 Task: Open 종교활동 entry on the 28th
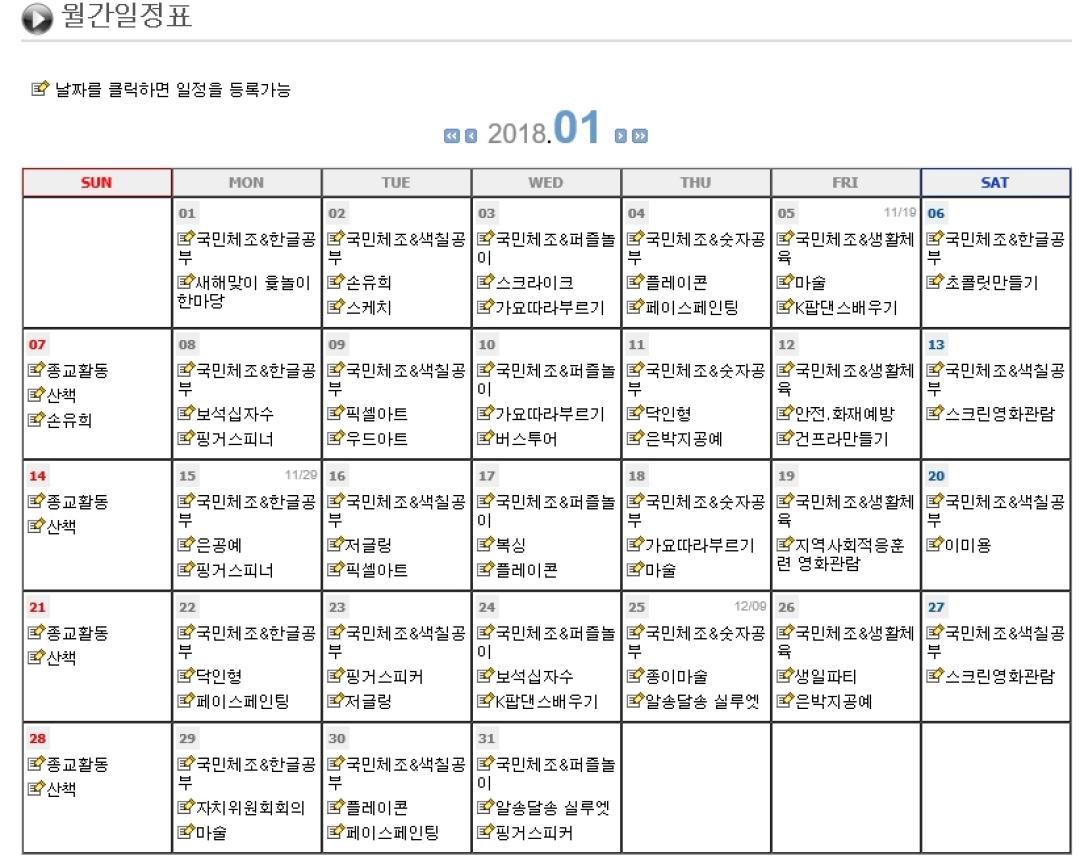[77, 764]
